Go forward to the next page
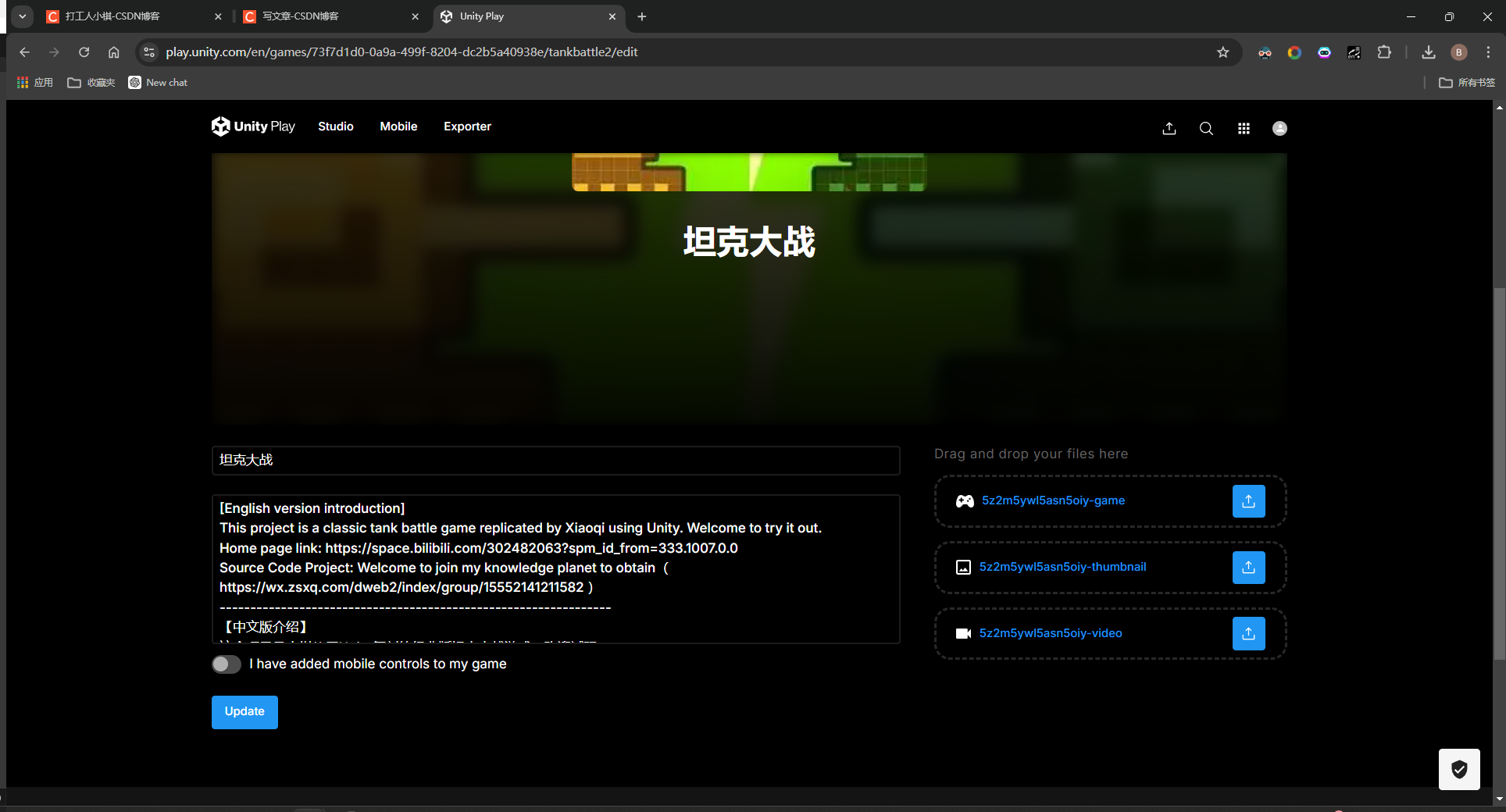The image size is (1506, 812). [54, 52]
